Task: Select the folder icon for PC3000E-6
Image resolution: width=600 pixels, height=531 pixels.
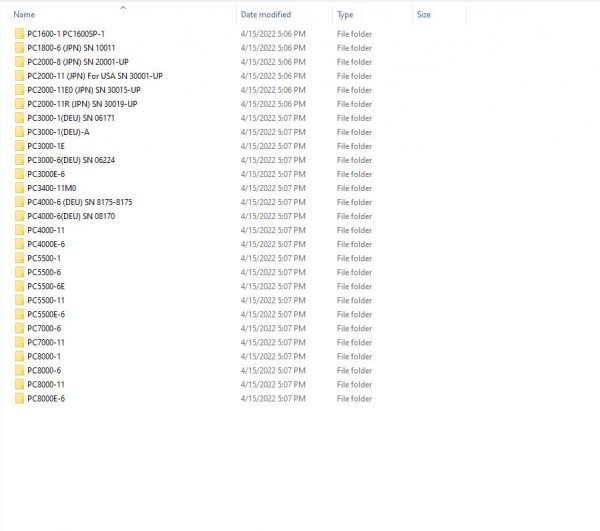Action: tap(20, 174)
